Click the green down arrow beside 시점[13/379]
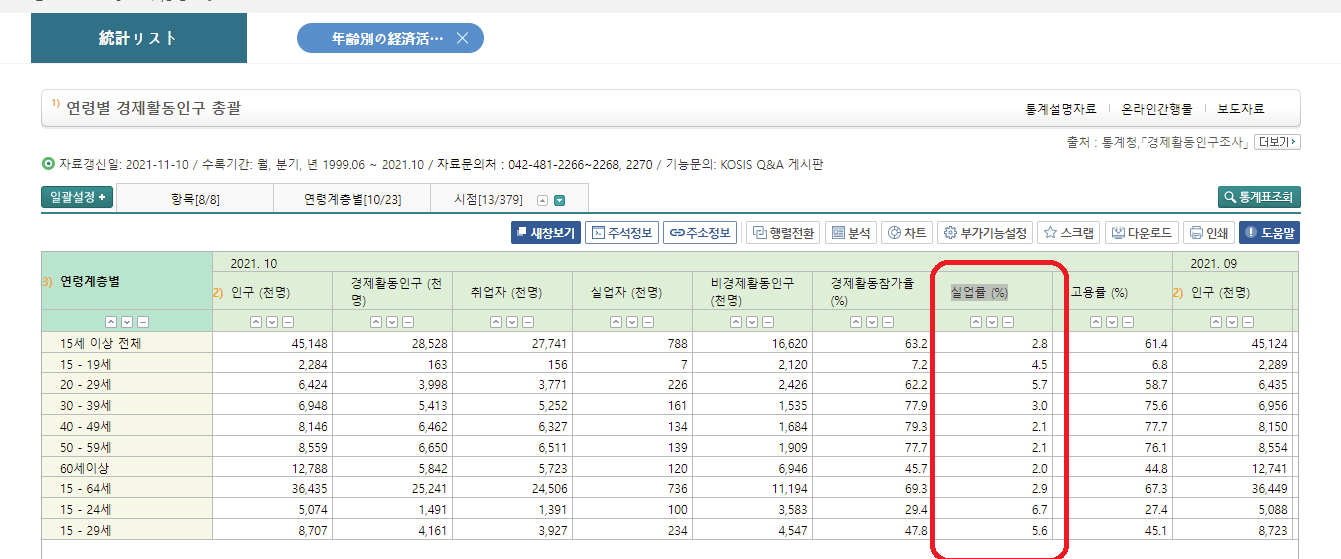 [560, 200]
